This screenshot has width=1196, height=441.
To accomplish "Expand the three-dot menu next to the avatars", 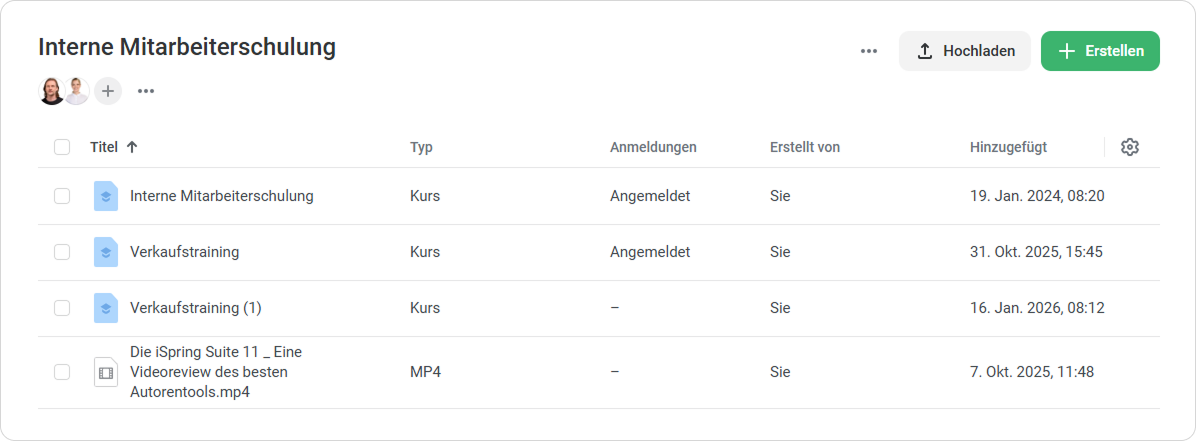I will (146, 91).
